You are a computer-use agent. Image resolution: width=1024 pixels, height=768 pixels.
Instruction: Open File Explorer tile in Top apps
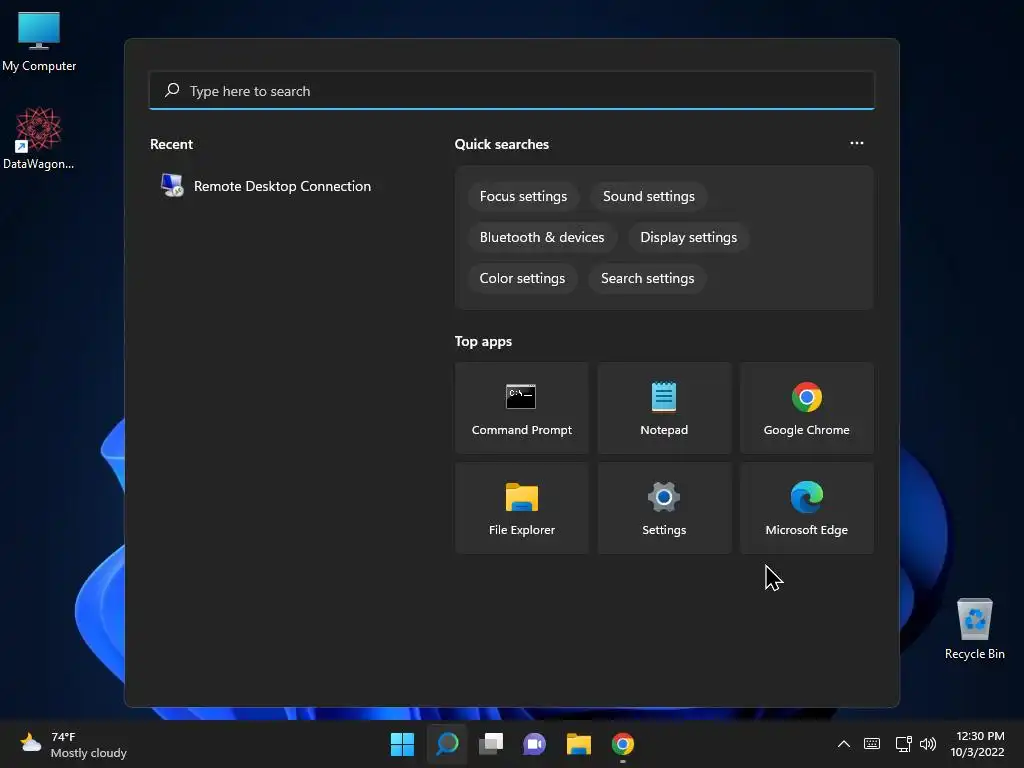521,508
